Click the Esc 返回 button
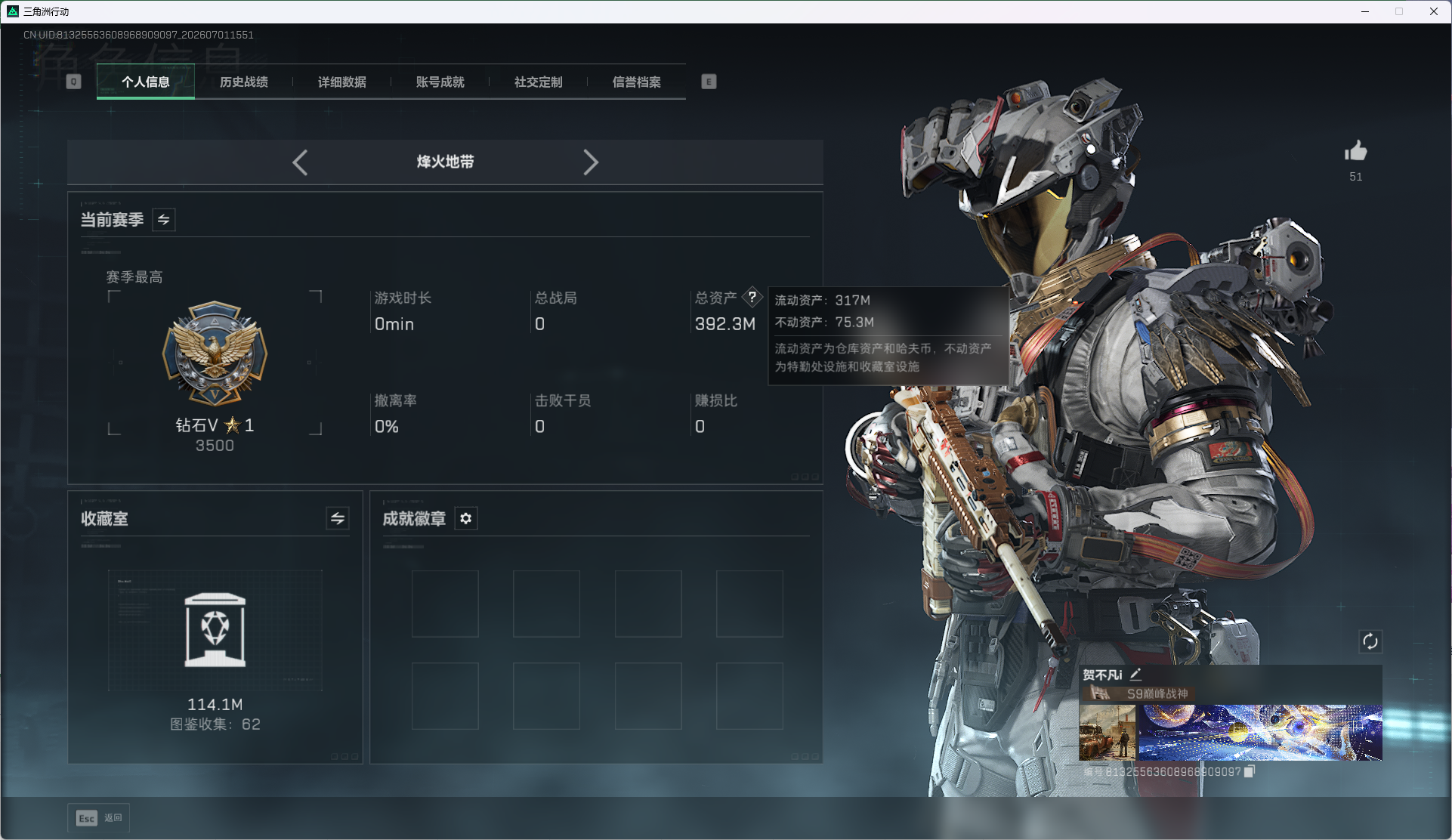This screenshot has height=840, width=1452. pos(99,818)
